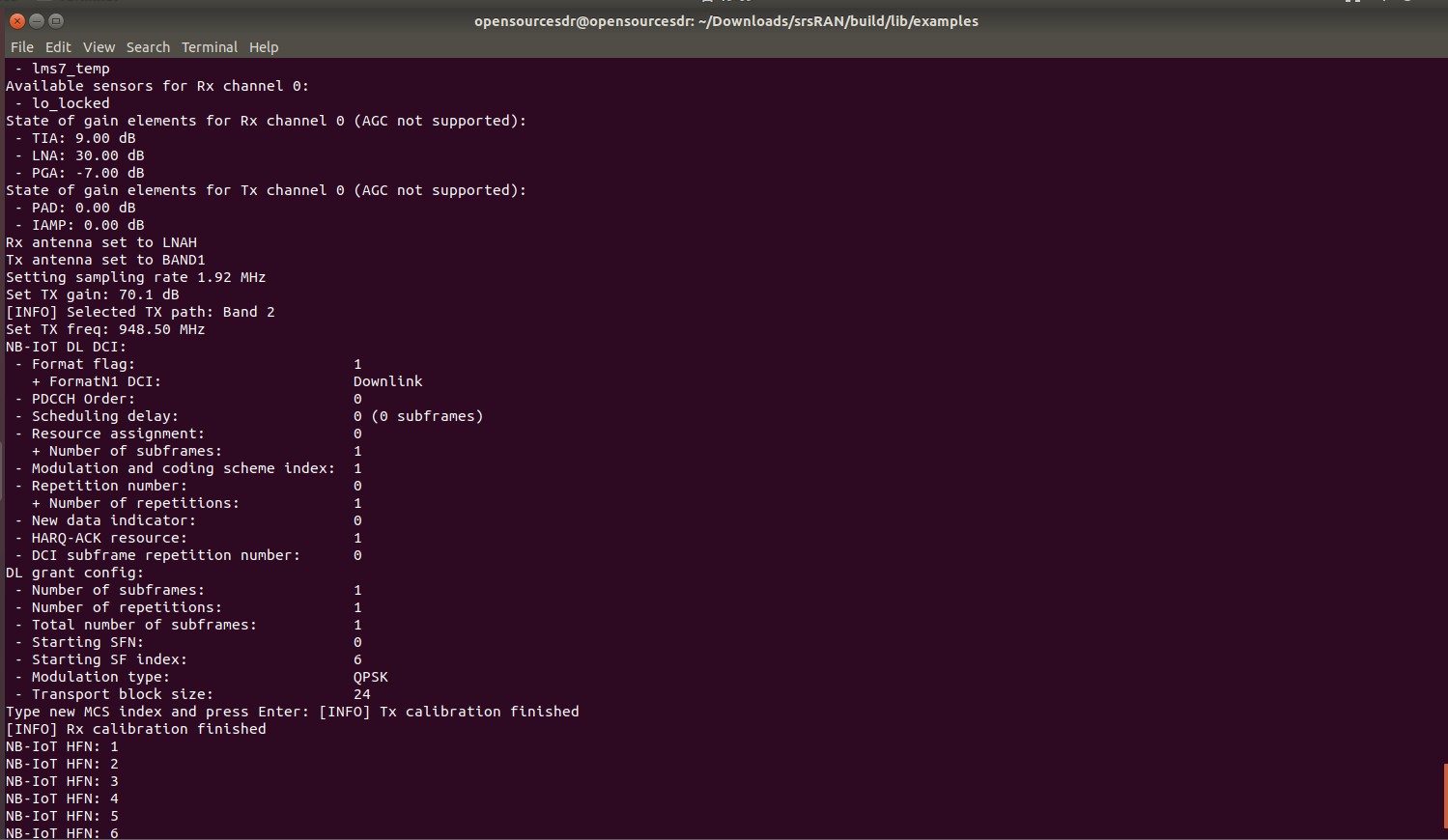Click the 'NB-IoT DL DCI:' heading
The height and width of the screenshot is (840, 1448).
[x=67, y=347]
